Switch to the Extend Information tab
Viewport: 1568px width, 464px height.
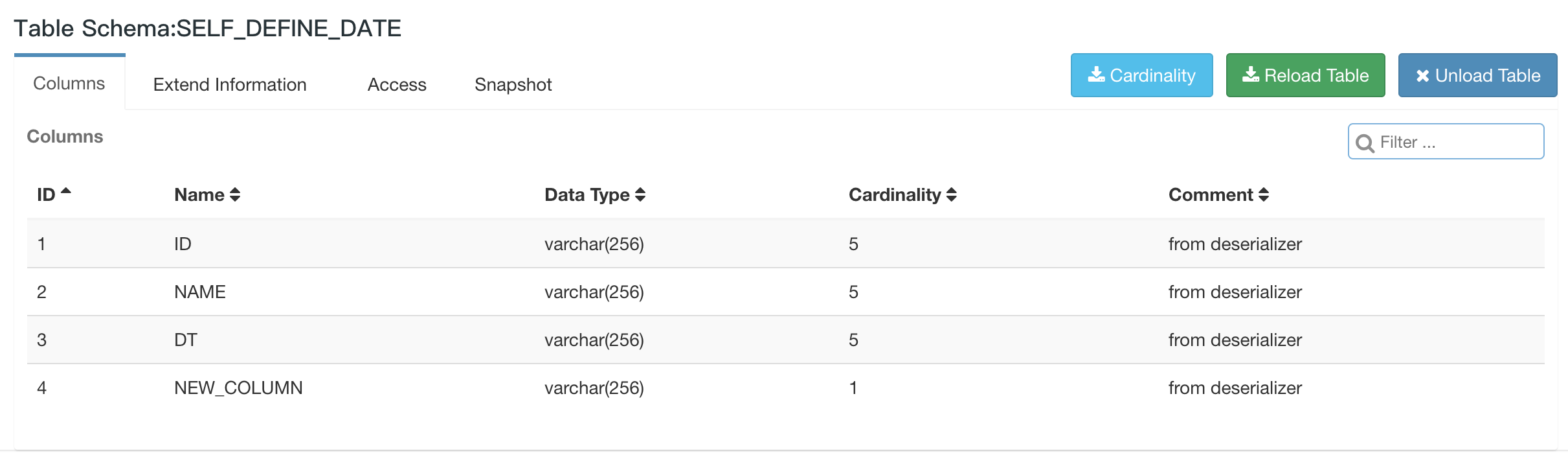tap(230, 84)
